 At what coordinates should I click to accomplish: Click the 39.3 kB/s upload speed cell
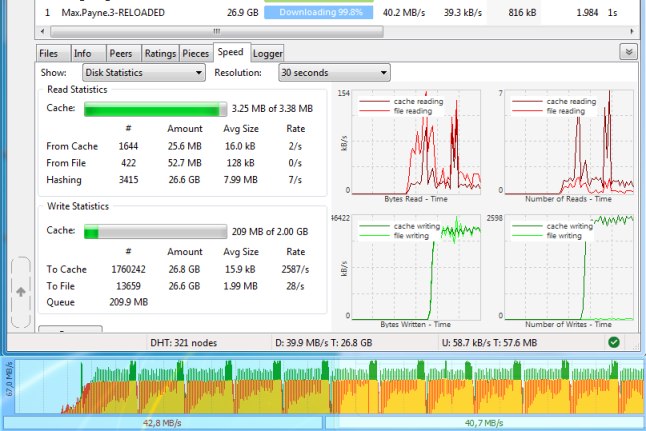click(x=463, y=13)
